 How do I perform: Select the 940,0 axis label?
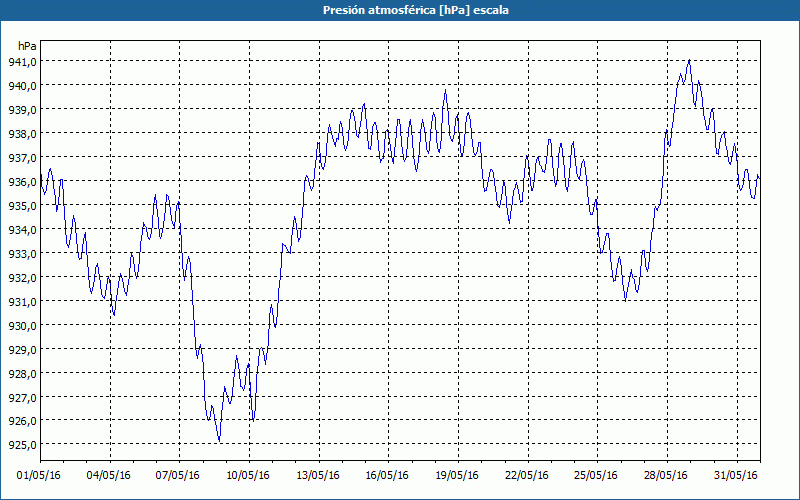pyautogui.click(x=22, y=86)
